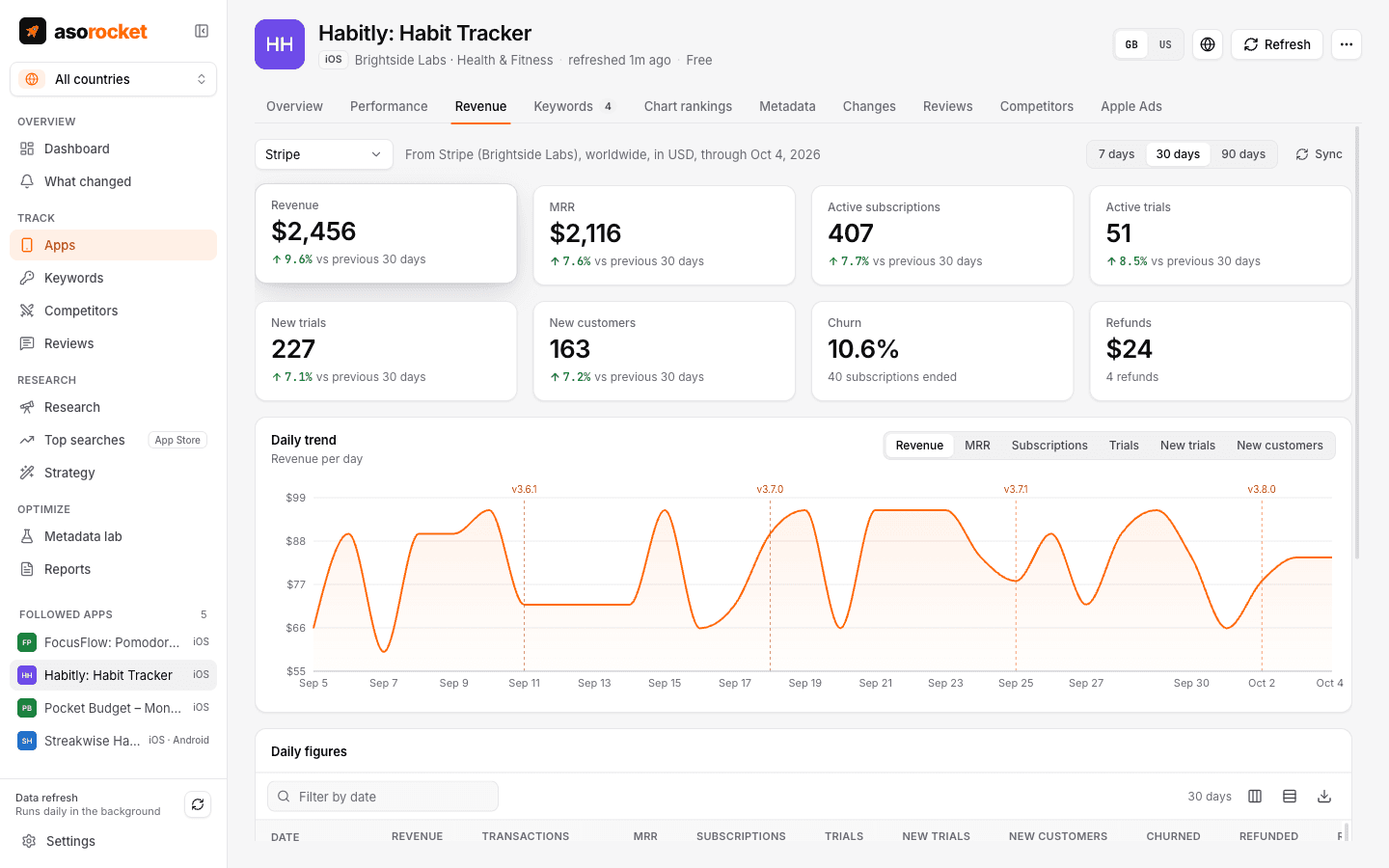This screenshot has height=868, width=1389.
Task: Click the asorocket rocket logo
Action: [x=33, y=31]
